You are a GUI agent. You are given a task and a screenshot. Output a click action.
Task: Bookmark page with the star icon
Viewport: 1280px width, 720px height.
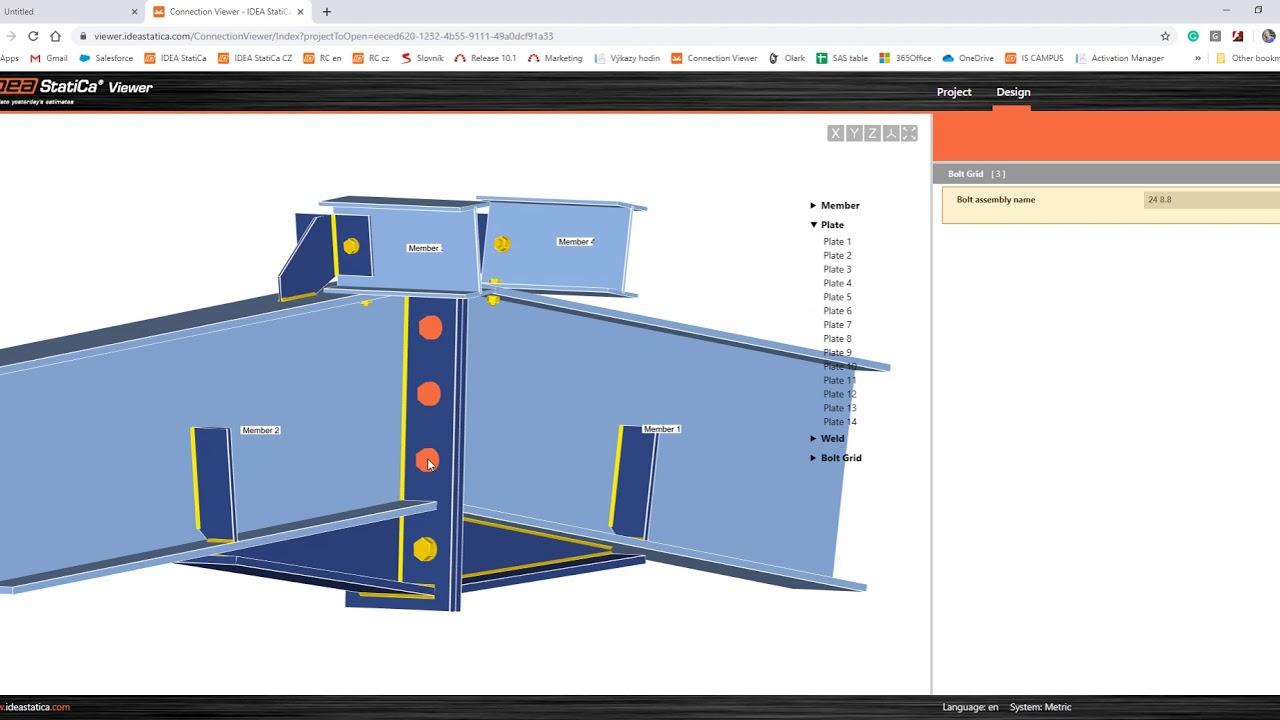(1165, 36)
